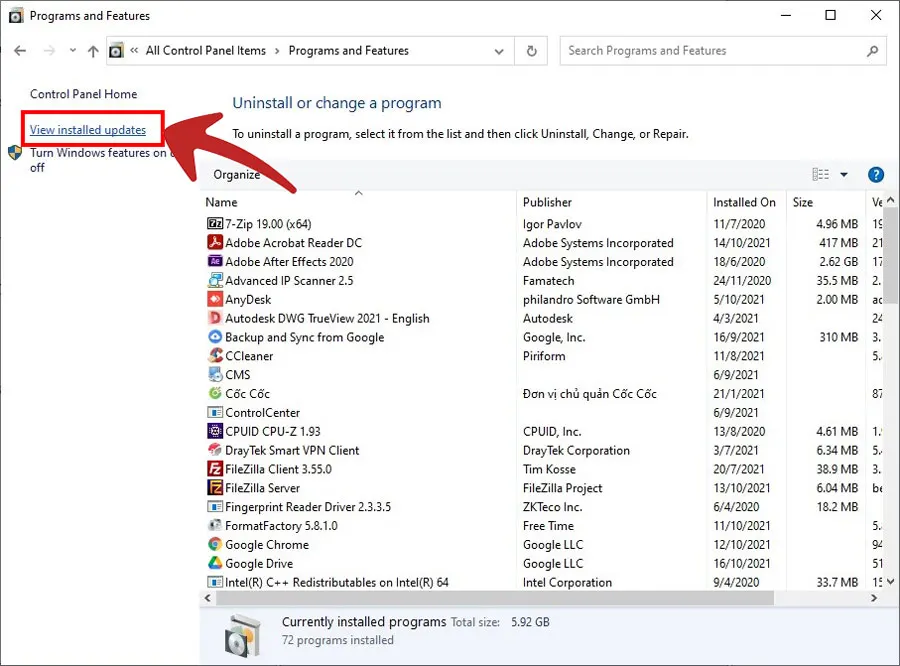Click the publisher Igor Pavlov cell

coord(552,224)
